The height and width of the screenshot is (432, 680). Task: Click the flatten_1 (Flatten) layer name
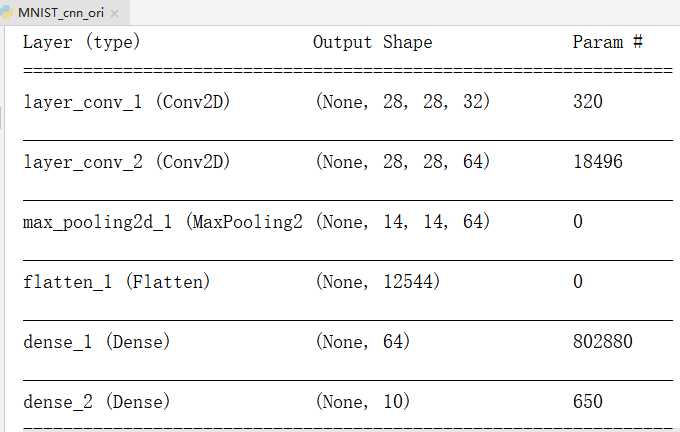tap(117, 282)
